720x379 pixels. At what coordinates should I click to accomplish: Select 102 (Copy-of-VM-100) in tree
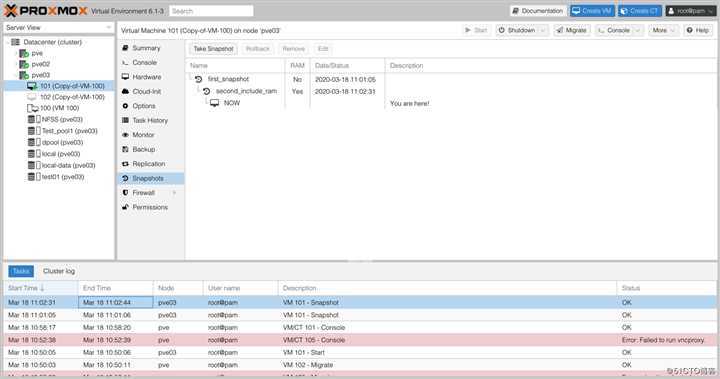coord(72,97)
